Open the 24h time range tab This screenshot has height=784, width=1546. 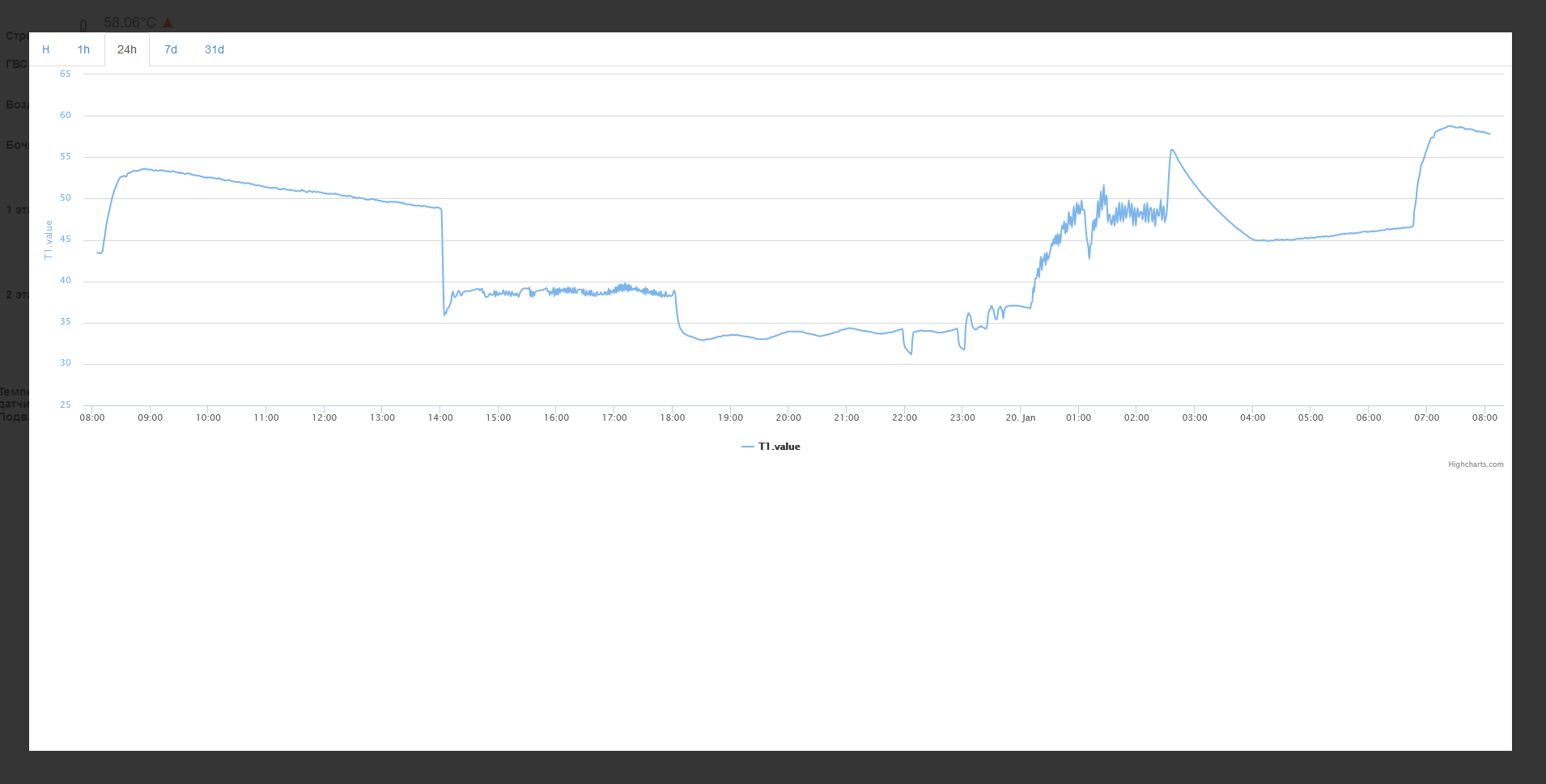tap(127, 49)
